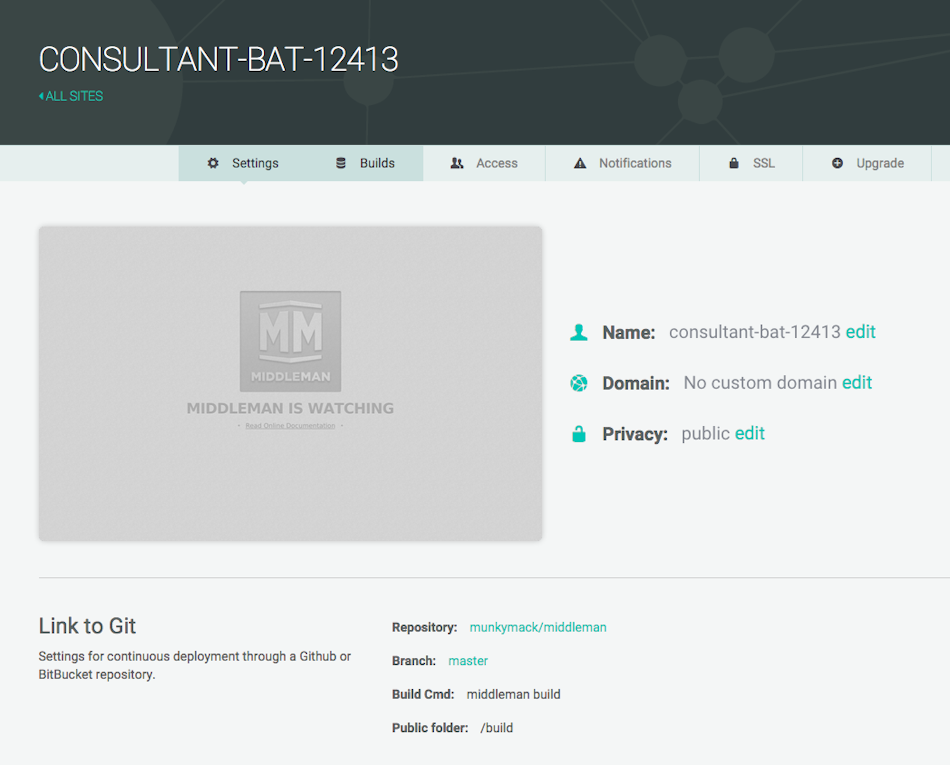Open the SSL tab
Viewport: 950px width, 765px height.
click(751, 163)
